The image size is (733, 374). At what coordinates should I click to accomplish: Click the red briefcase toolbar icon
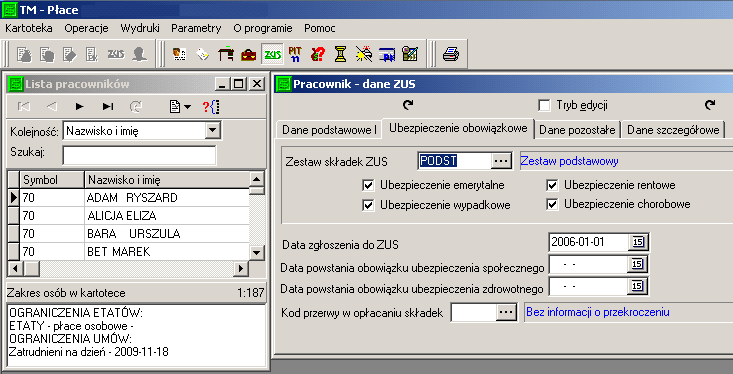pos(248,55)
